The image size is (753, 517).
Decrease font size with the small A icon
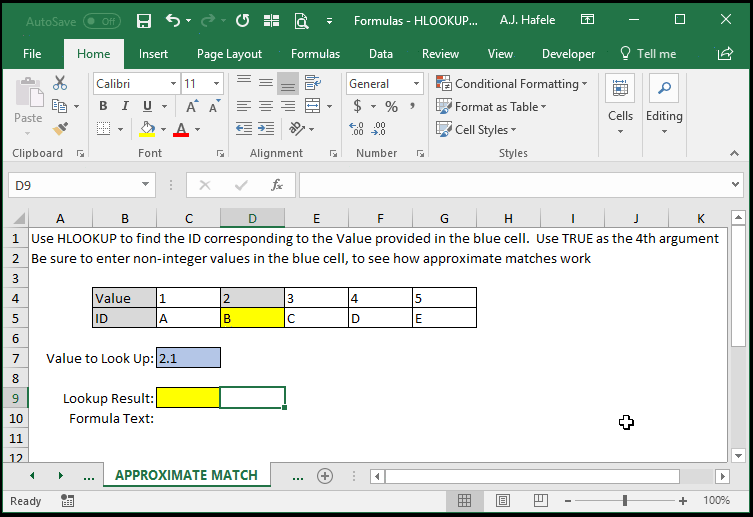point(214,106)
